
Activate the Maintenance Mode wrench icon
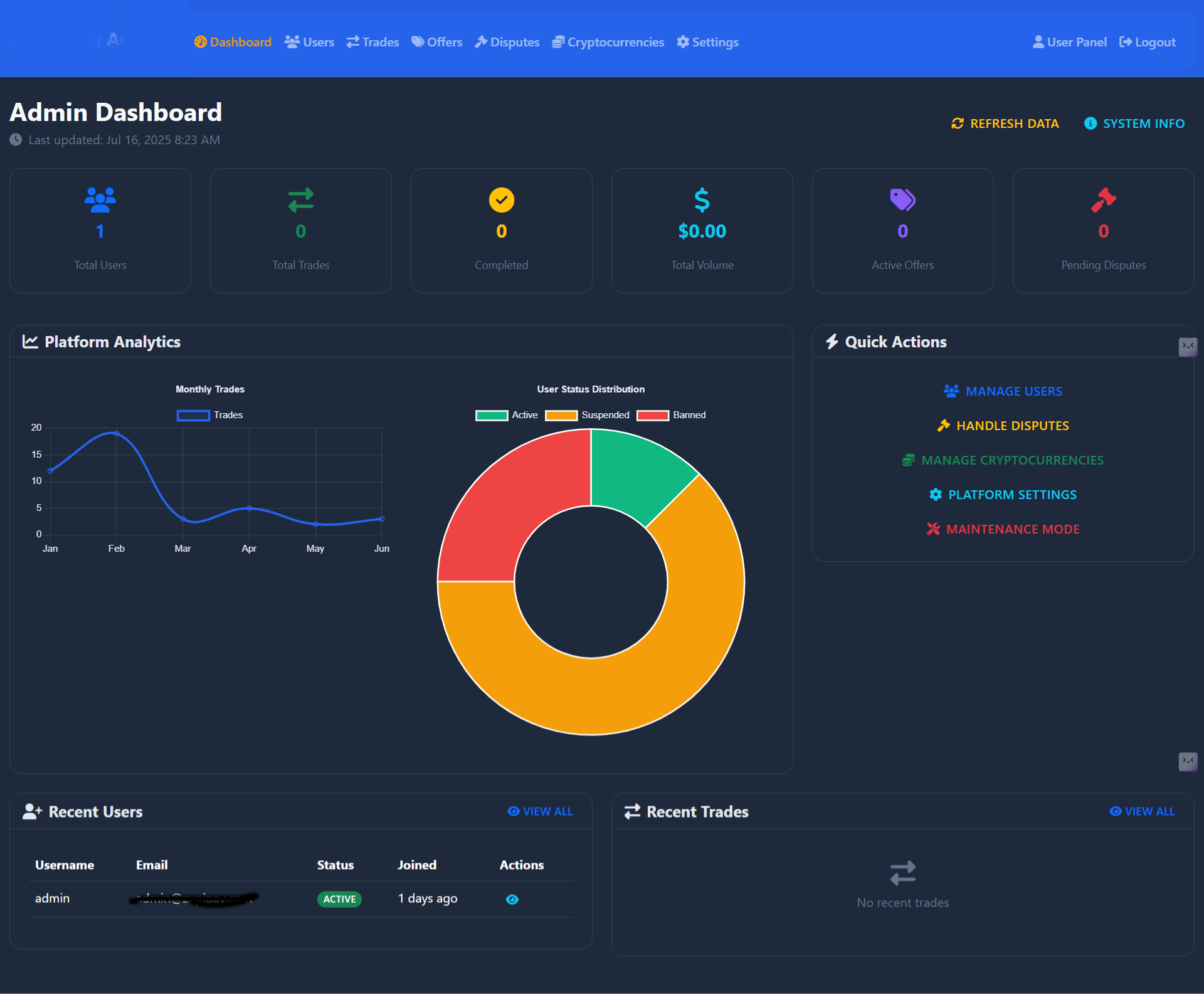932,529
